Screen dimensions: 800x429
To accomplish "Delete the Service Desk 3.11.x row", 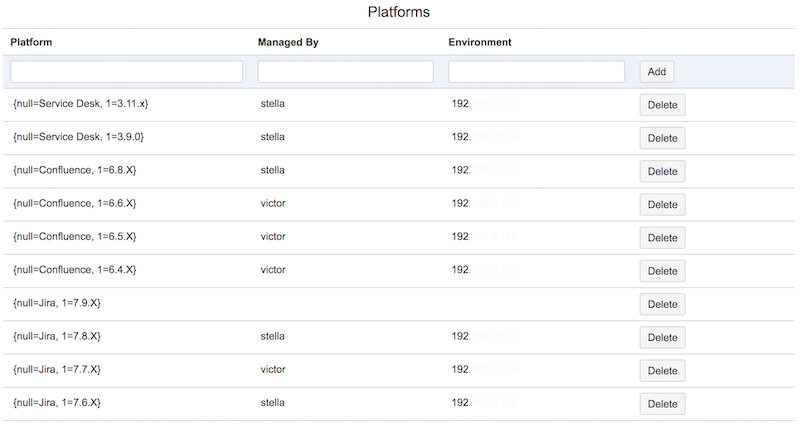I will click(662, 105).
